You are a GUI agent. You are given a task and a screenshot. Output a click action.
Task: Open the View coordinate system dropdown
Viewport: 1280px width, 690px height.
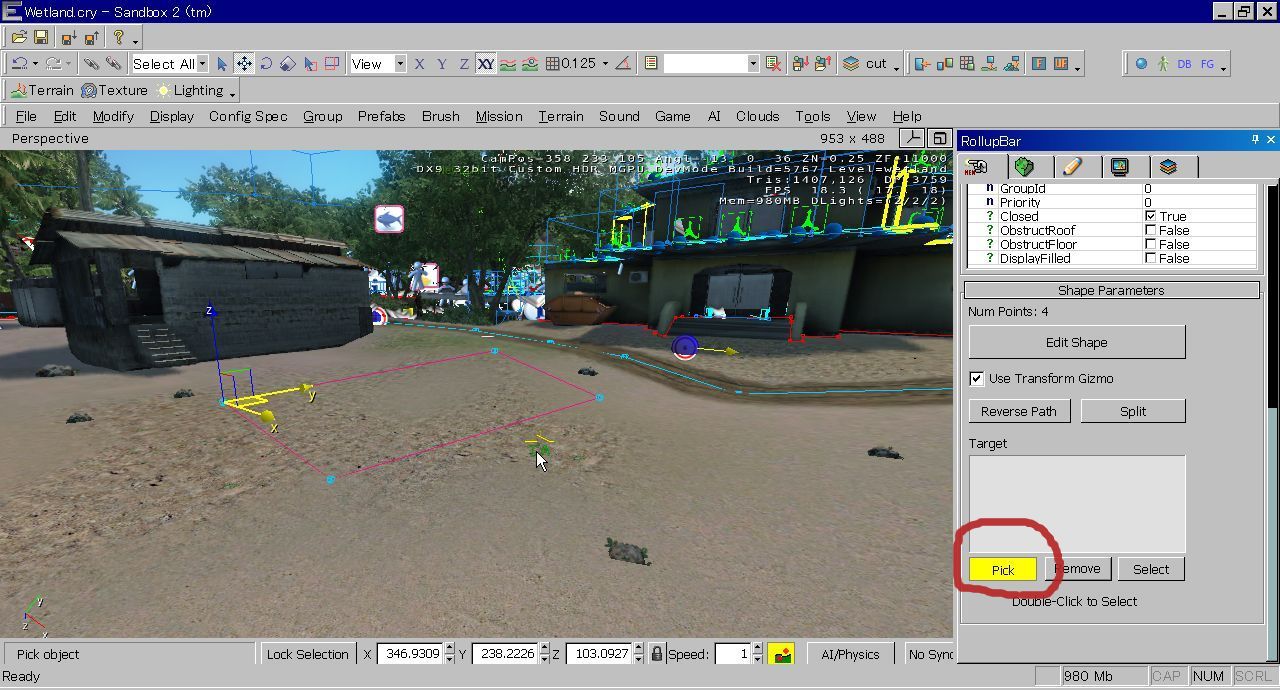400,63
